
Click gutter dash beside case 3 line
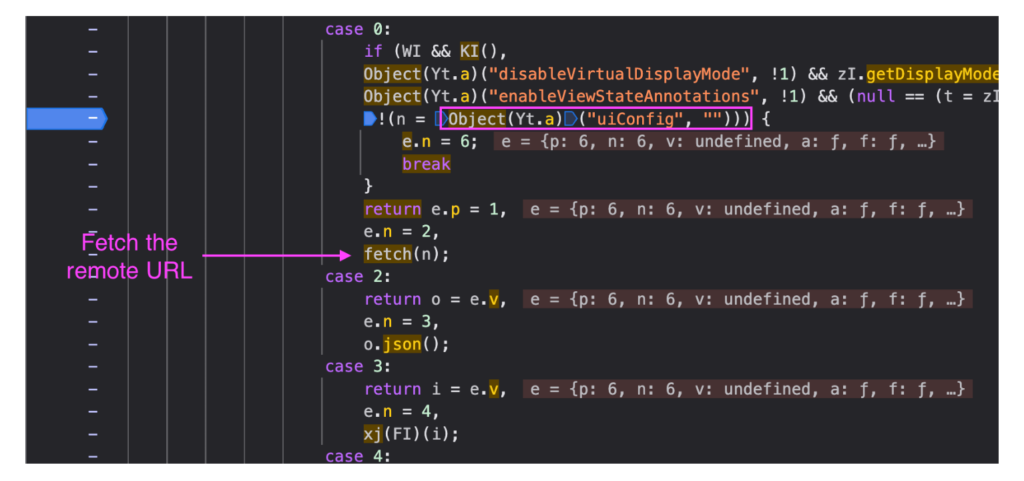tap(93, 366)
